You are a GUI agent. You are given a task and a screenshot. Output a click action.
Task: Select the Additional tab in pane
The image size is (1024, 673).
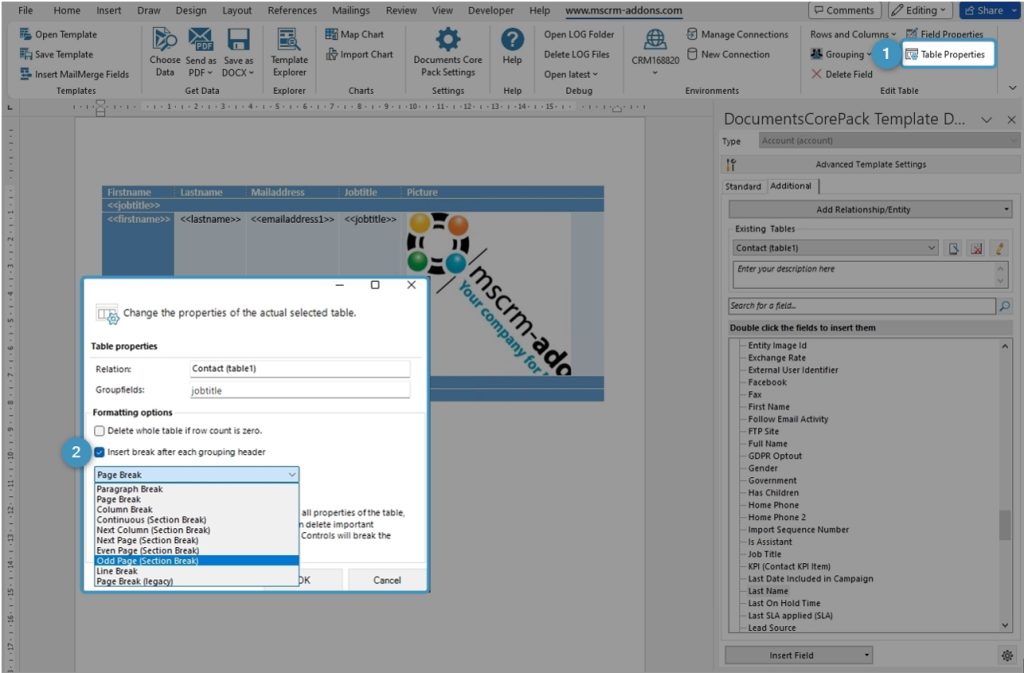point(791,186)
